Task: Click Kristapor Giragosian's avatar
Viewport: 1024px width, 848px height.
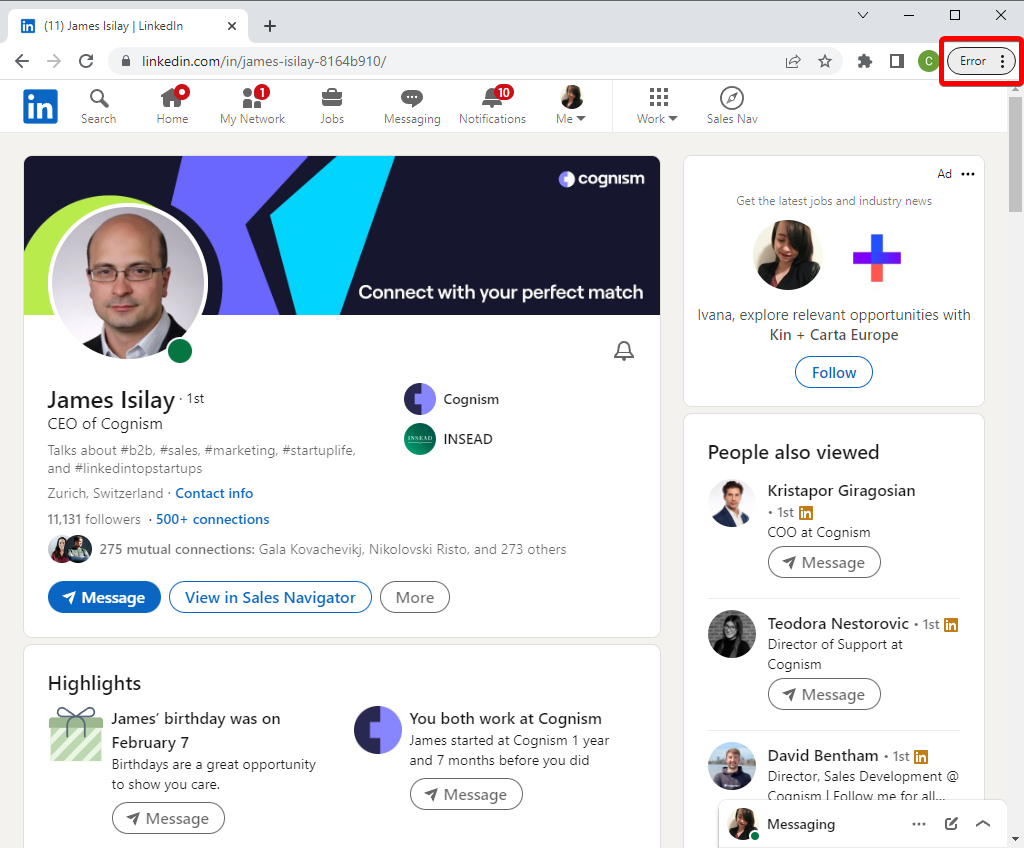Action: click(x=732, y=504)
